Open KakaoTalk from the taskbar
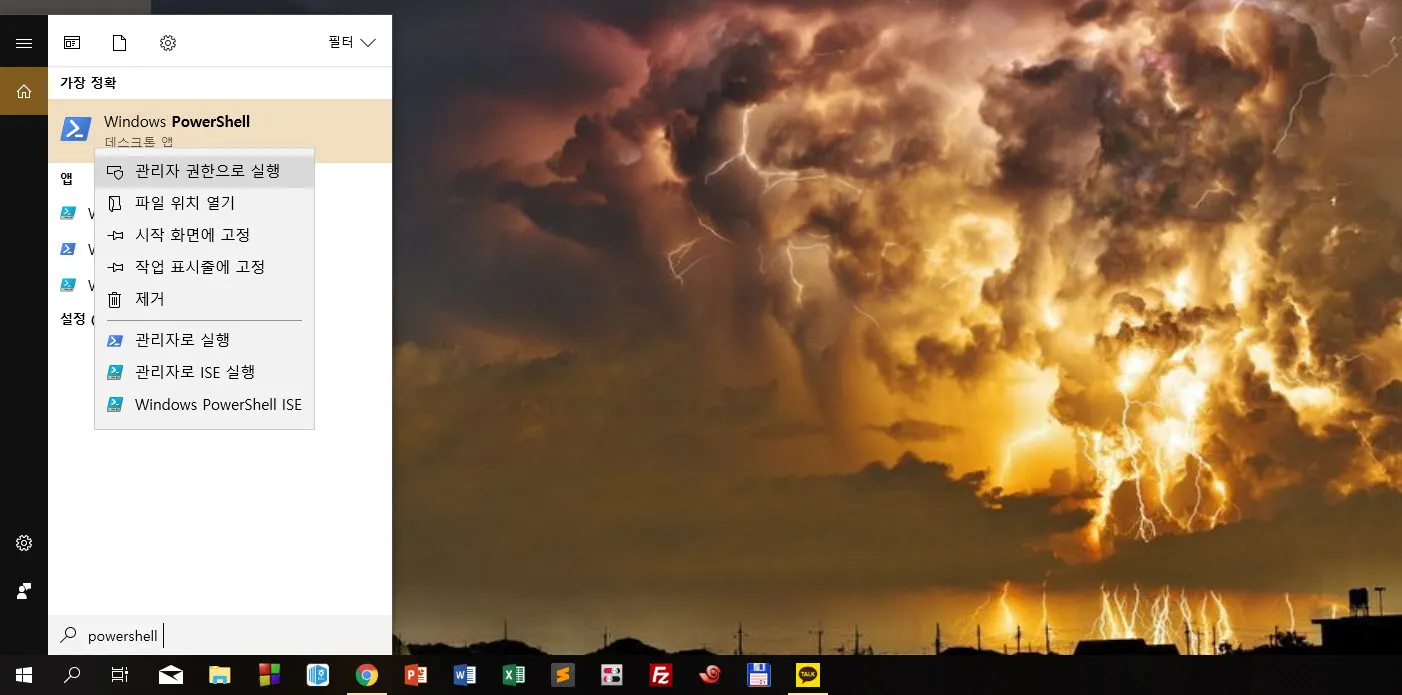The width and height of the screenshot is (1402, 695). coord(807,675)
